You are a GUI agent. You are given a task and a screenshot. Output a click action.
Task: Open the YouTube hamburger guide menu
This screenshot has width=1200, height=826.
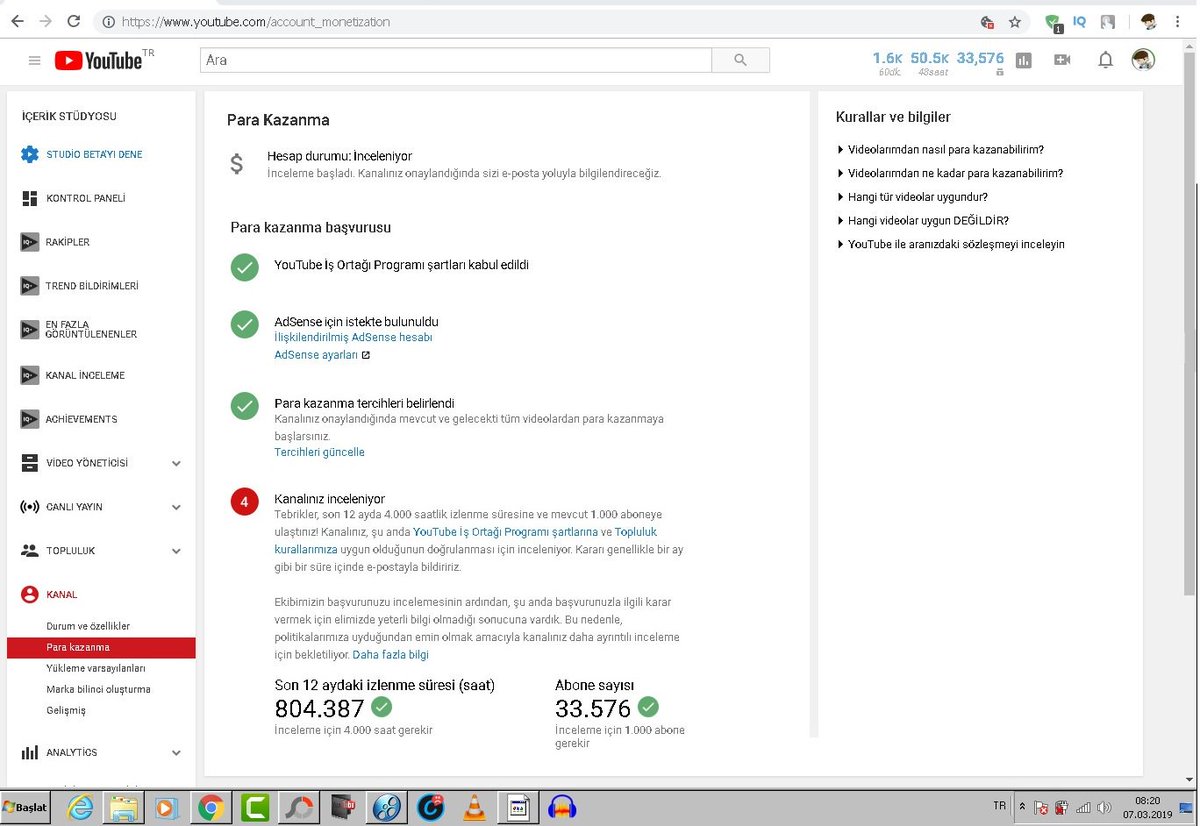pyautogui.click(x=35, y=61)
